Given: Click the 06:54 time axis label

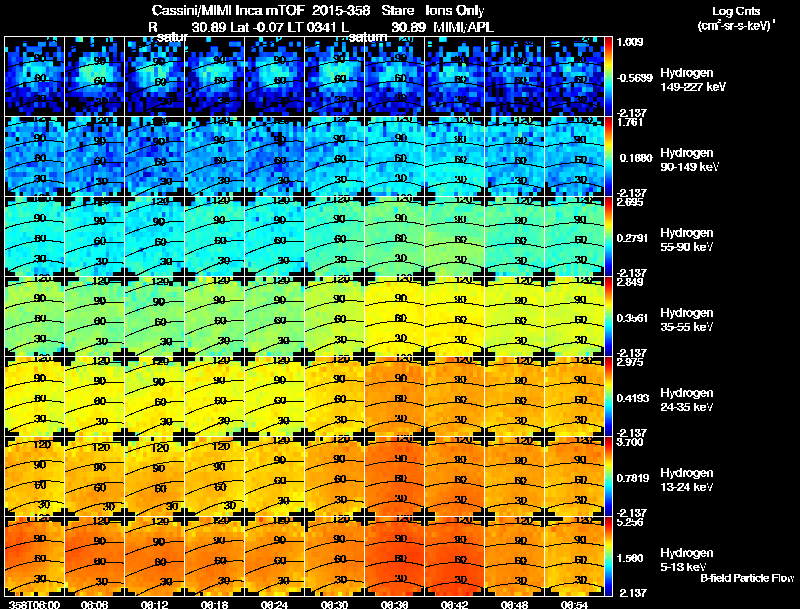Looking at the screenshot, I should pyautogui.click(x=574, y=604).
